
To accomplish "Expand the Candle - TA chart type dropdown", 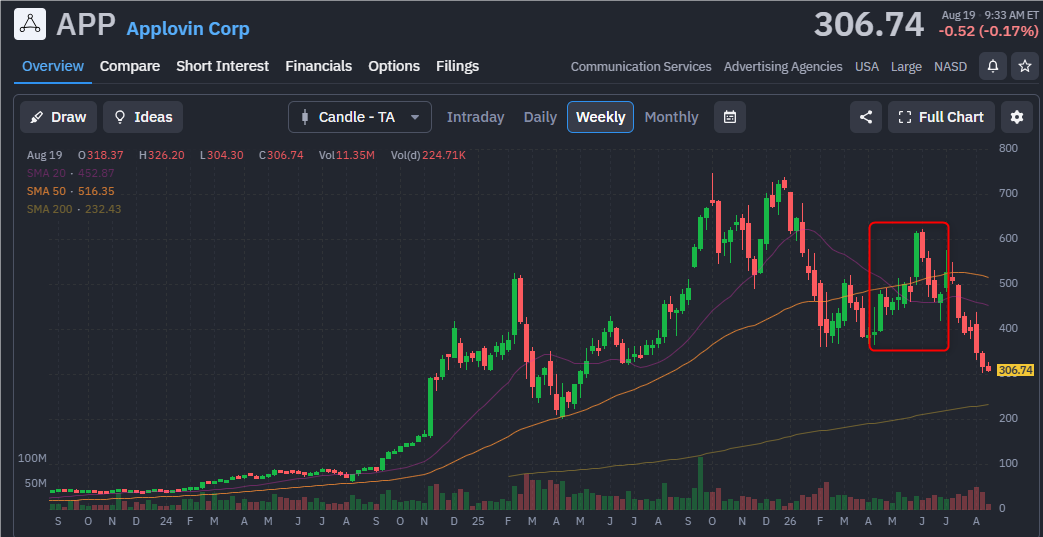I will pos(360,117).
